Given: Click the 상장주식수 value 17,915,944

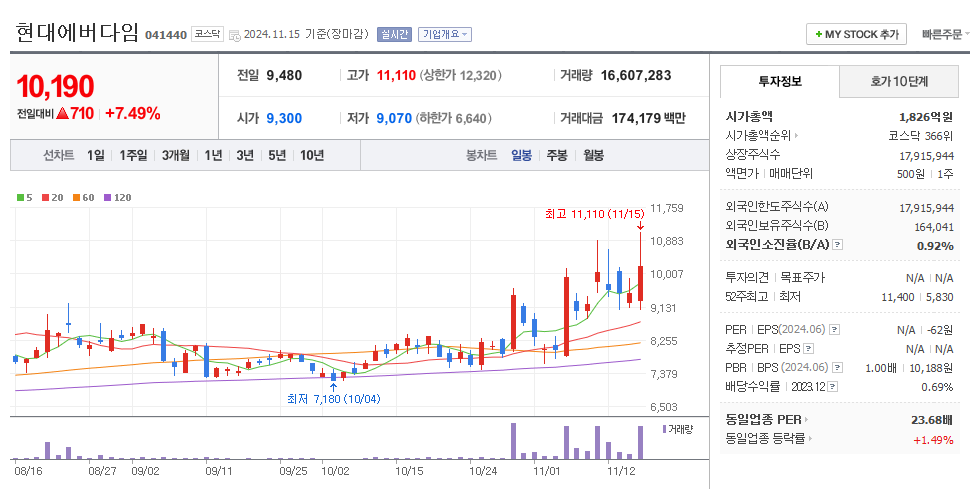Looking at the screenshot, I should coord(926,156).
